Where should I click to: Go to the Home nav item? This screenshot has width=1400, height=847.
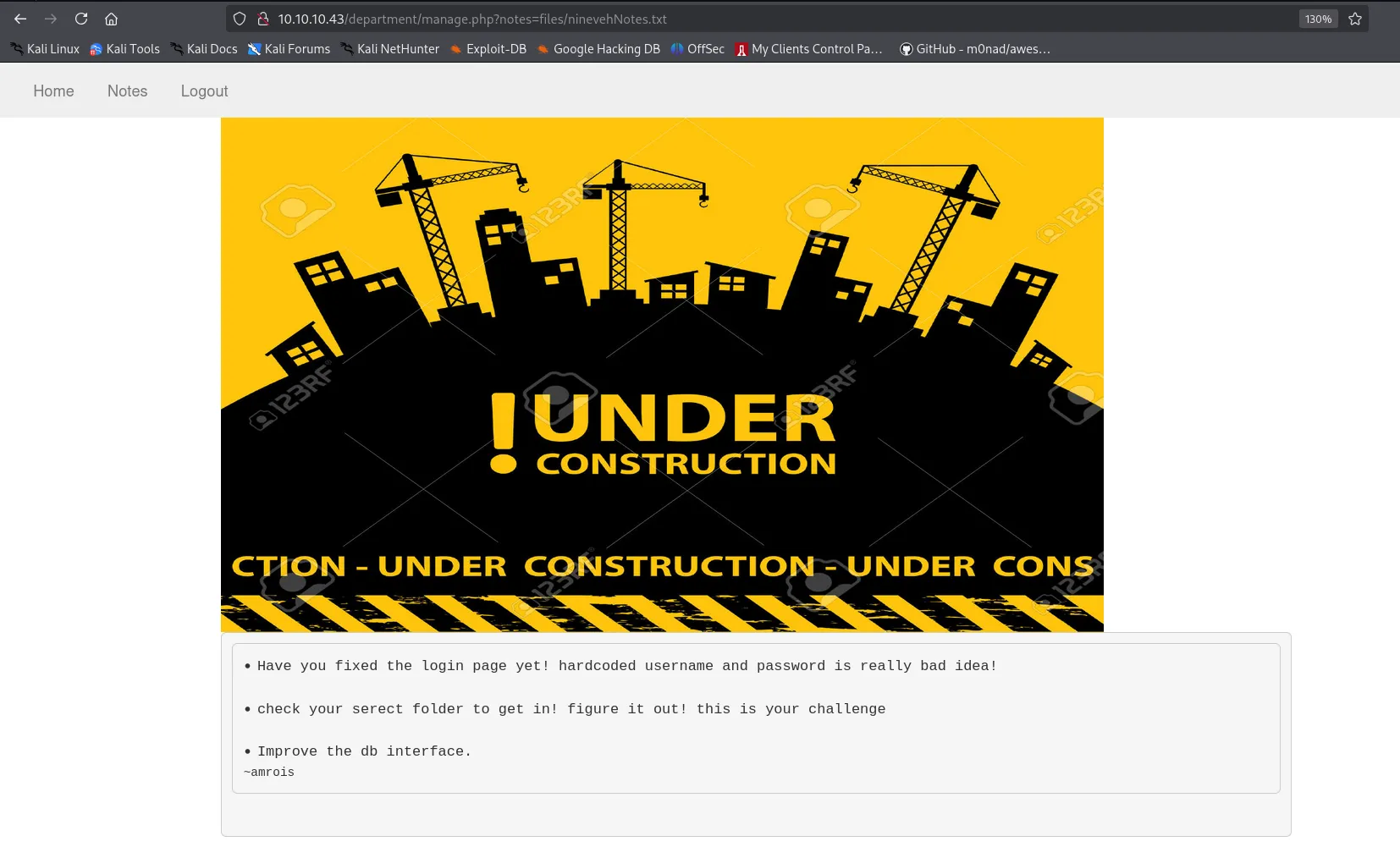pyautogui.click(x=53, y=91)
